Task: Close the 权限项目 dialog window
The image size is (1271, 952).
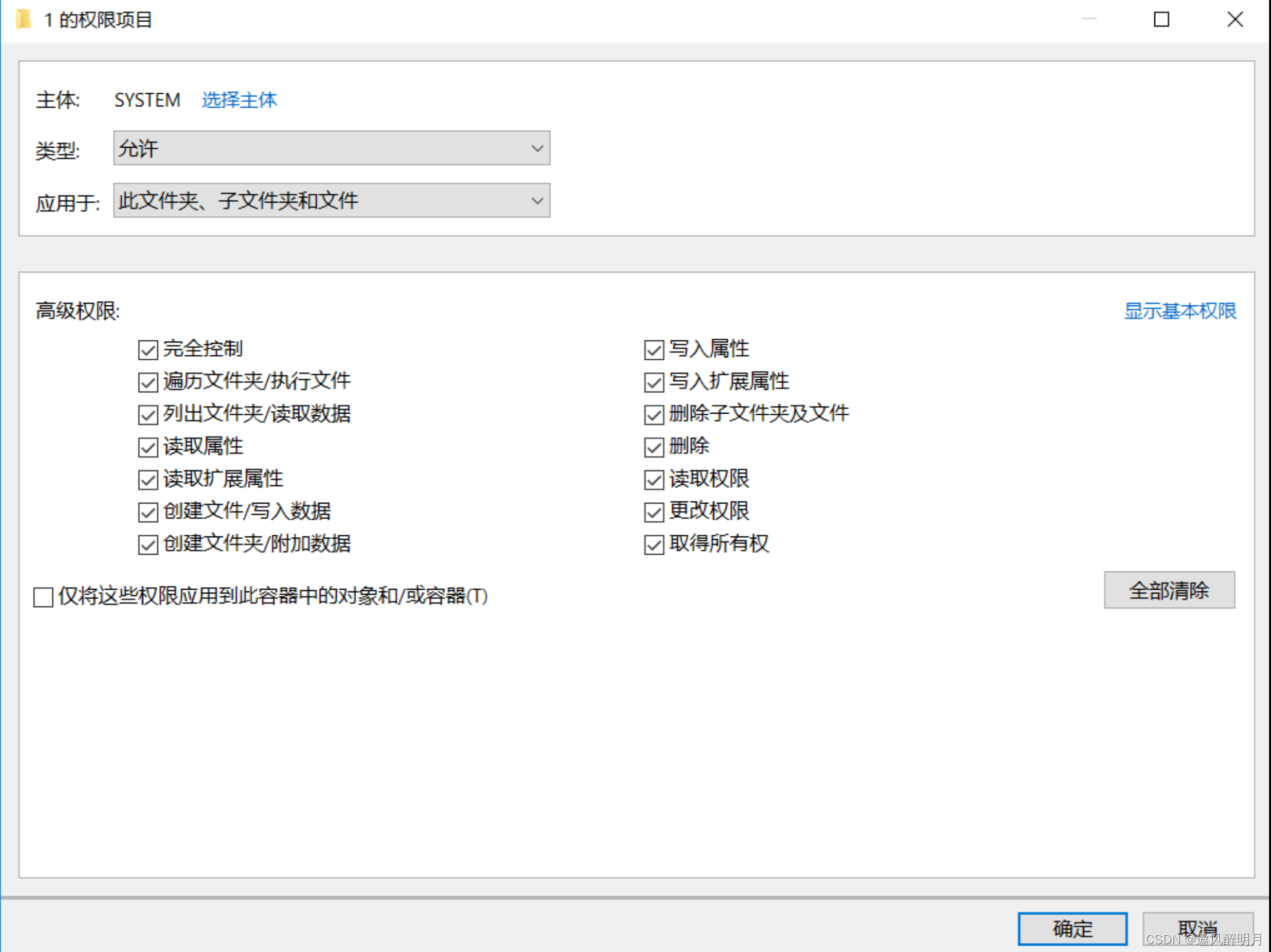Action: click(x=1235, y=19)
